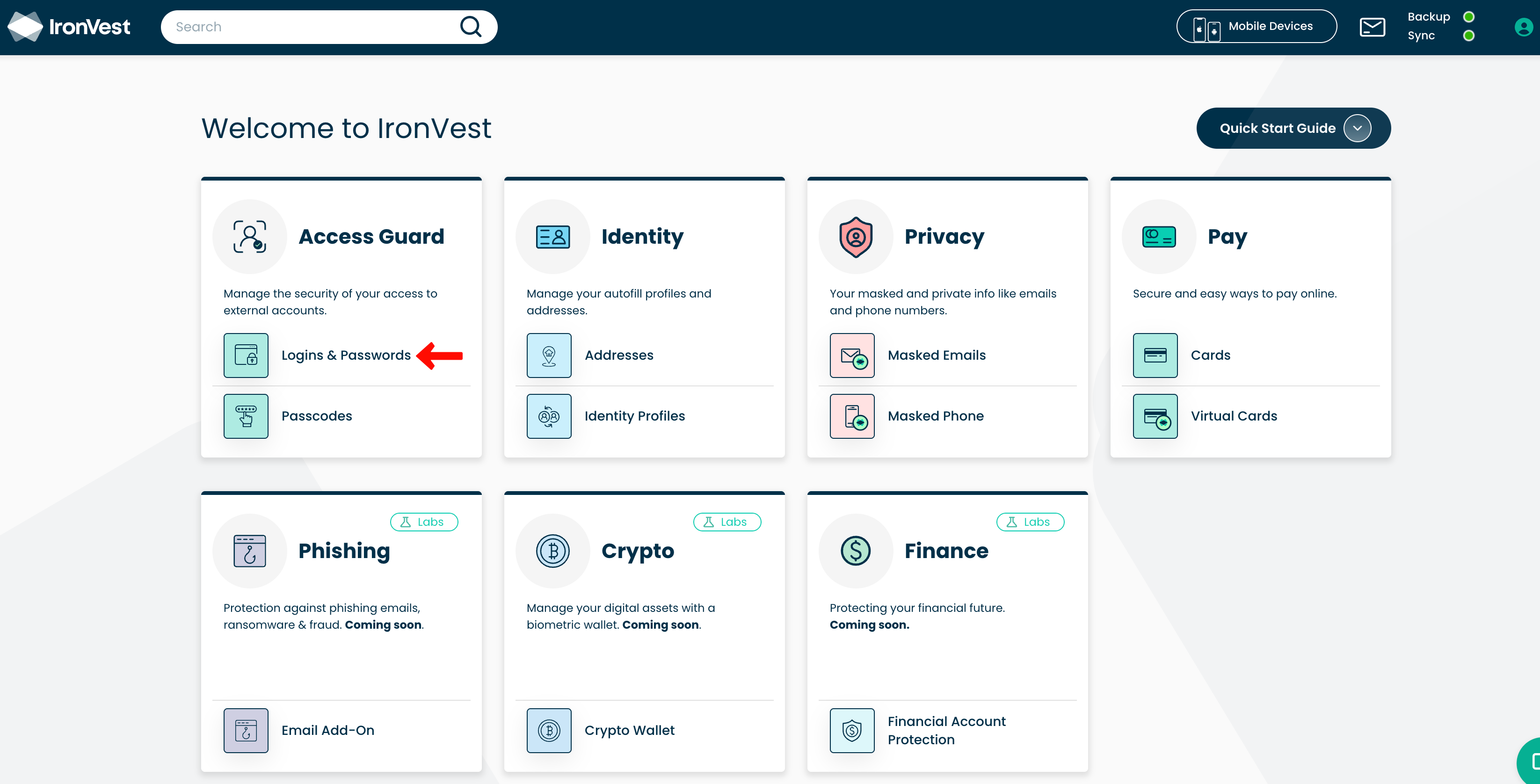Open the Email Add-On link
The image size is (1540, 784).
pos(327,730)
